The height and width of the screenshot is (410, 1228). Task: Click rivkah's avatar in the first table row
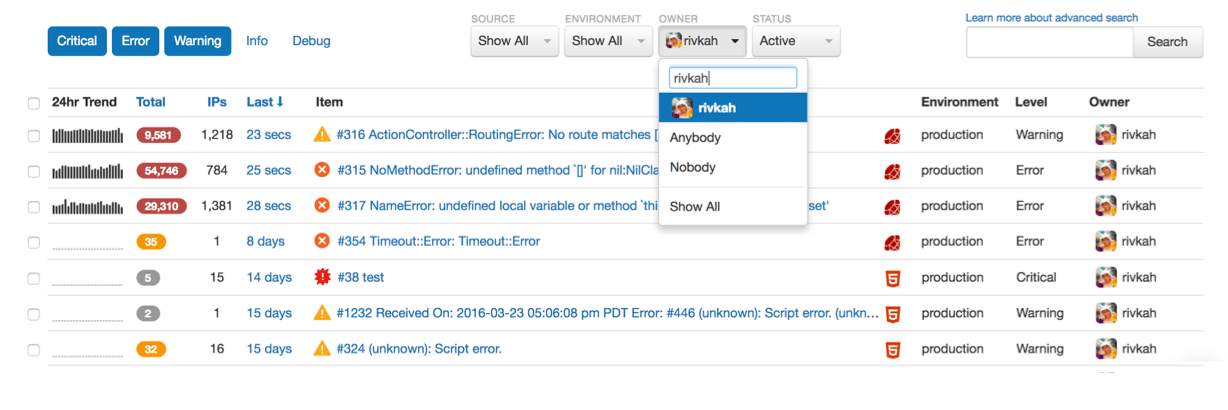click(x=1105, y=135)
